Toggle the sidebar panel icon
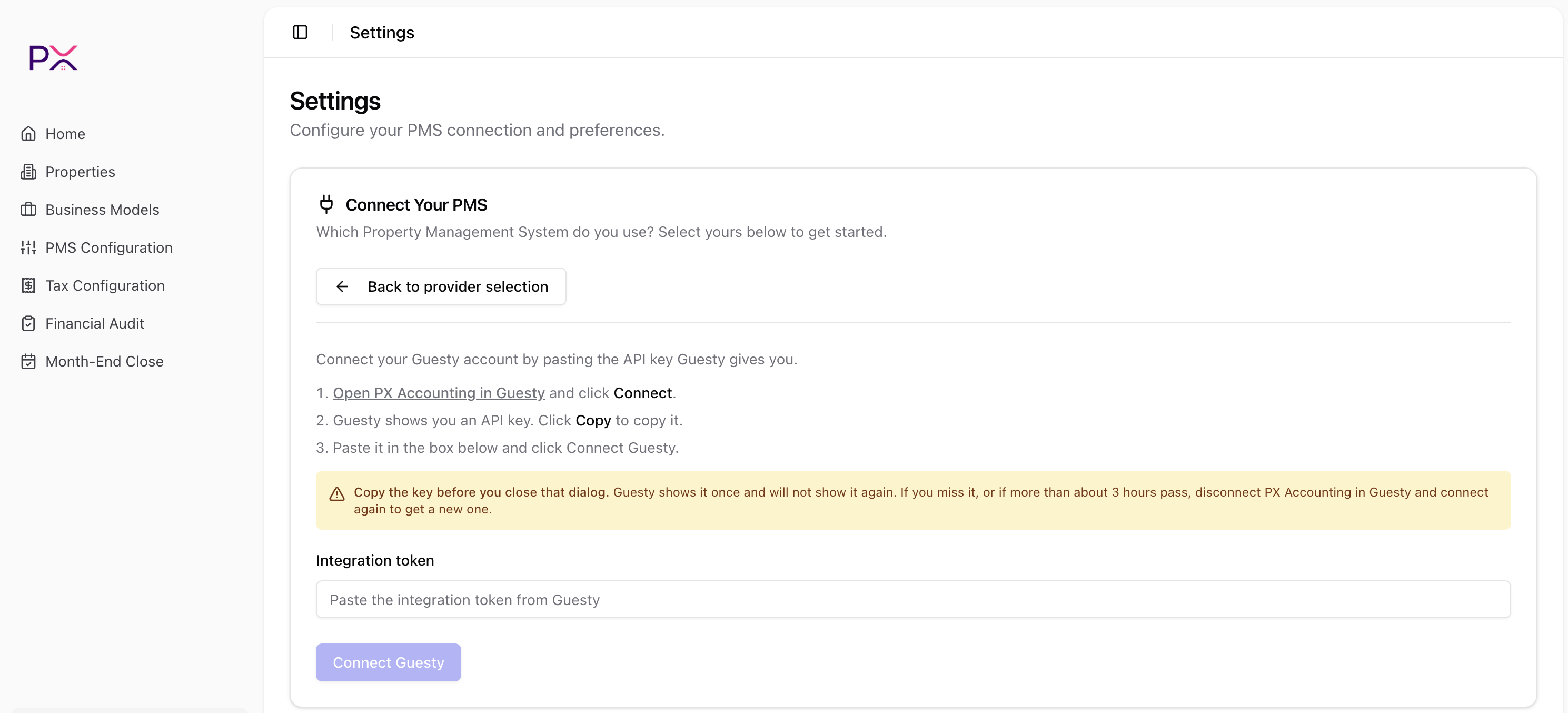 tap(300, 32)
